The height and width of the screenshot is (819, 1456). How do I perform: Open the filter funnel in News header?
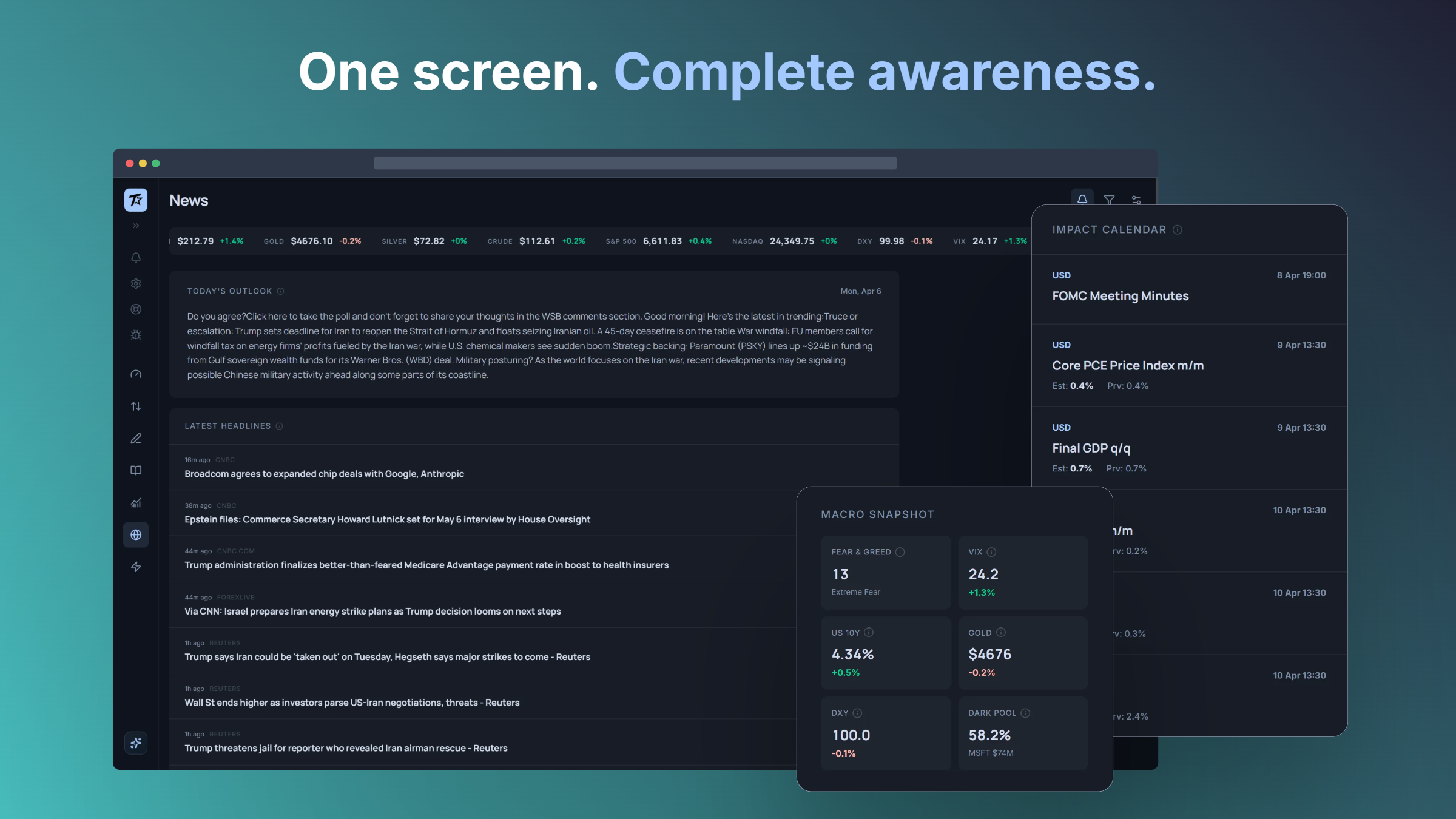(1110, 200)
